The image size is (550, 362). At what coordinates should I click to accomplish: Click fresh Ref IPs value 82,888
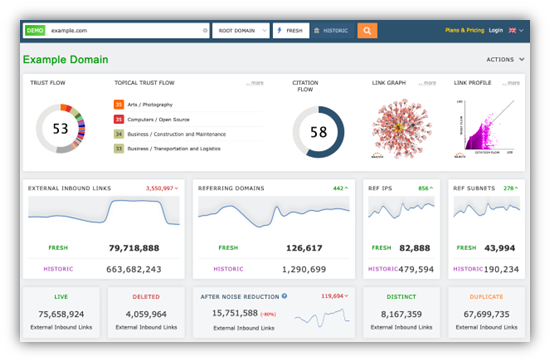[415, 248]
